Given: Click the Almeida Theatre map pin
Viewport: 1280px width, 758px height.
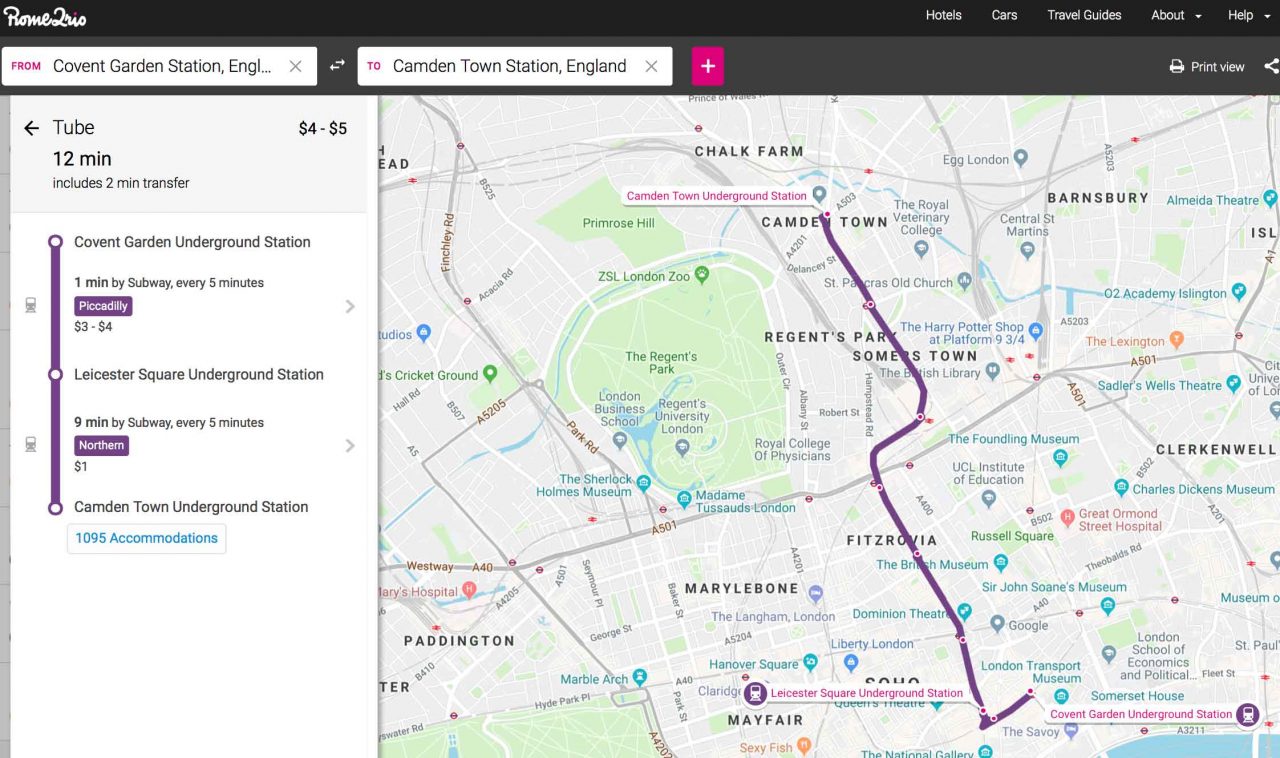Looking at the screenshot, I should 1270,198.
